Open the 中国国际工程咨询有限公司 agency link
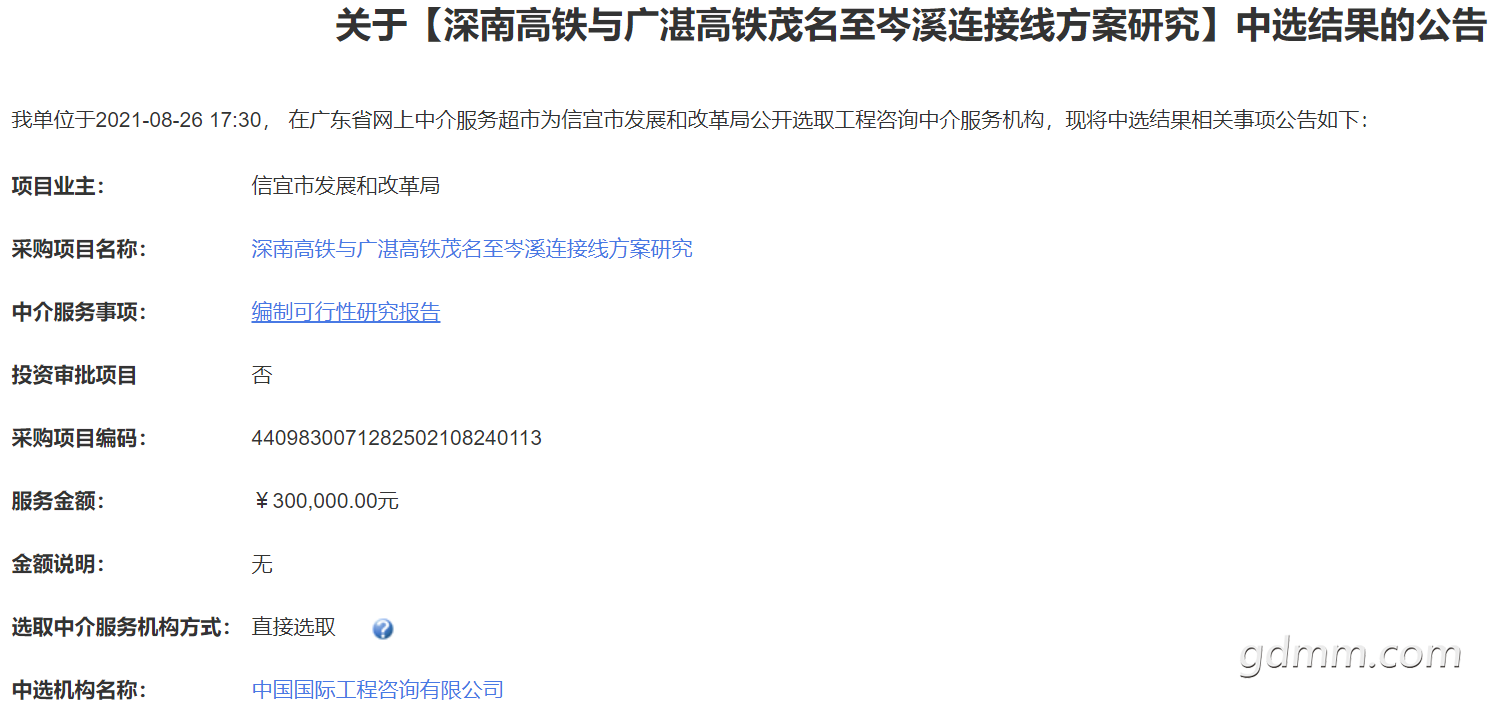 point(378,690)
